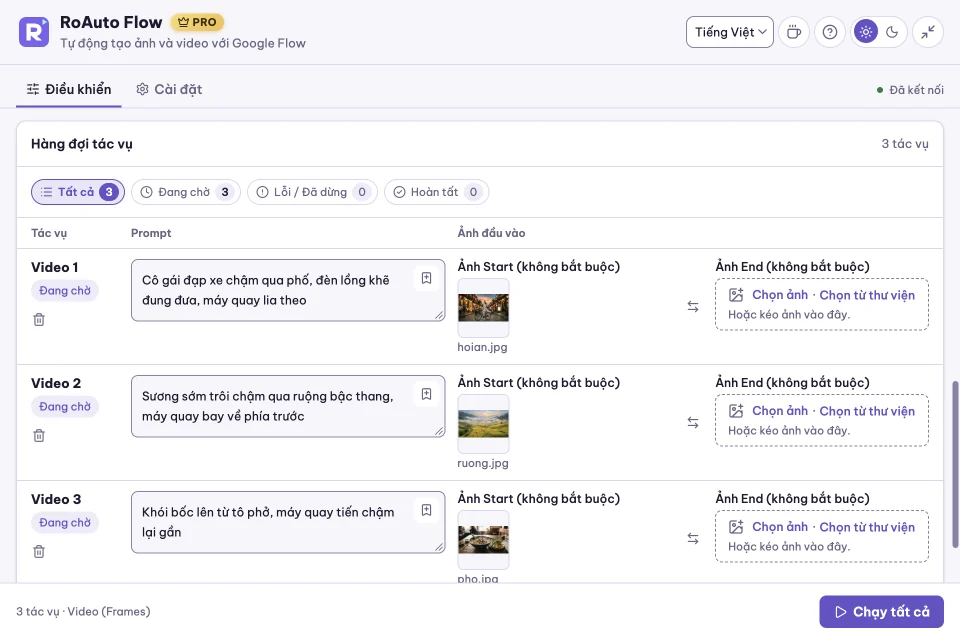Click Chọn ảnh for Video 2 end image
The image size is (960, 640).
[x=780, y=411]
